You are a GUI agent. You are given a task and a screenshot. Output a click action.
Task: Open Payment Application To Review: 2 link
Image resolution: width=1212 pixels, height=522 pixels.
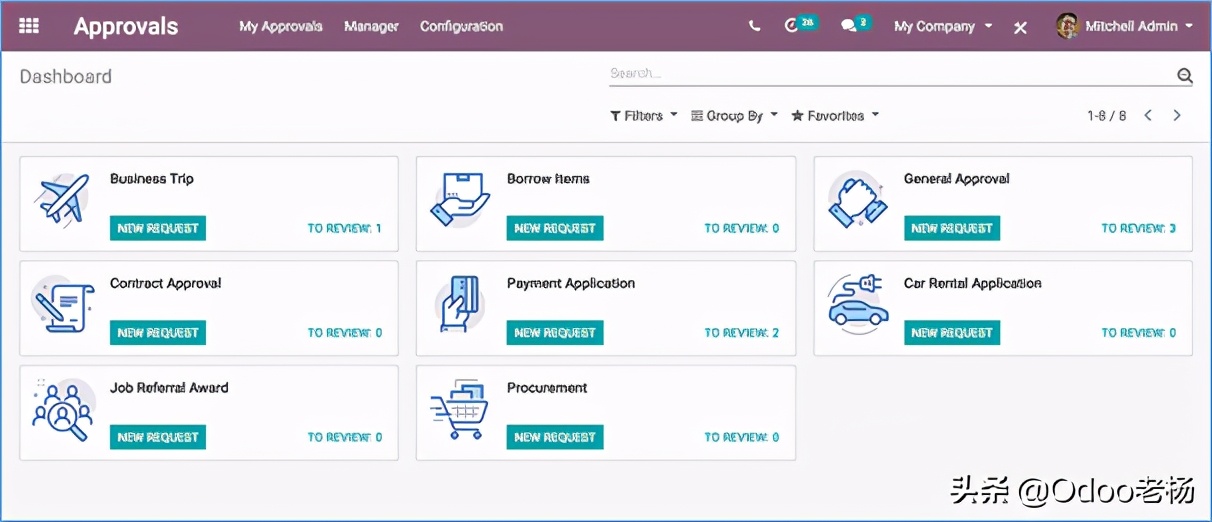coord(742,333)
